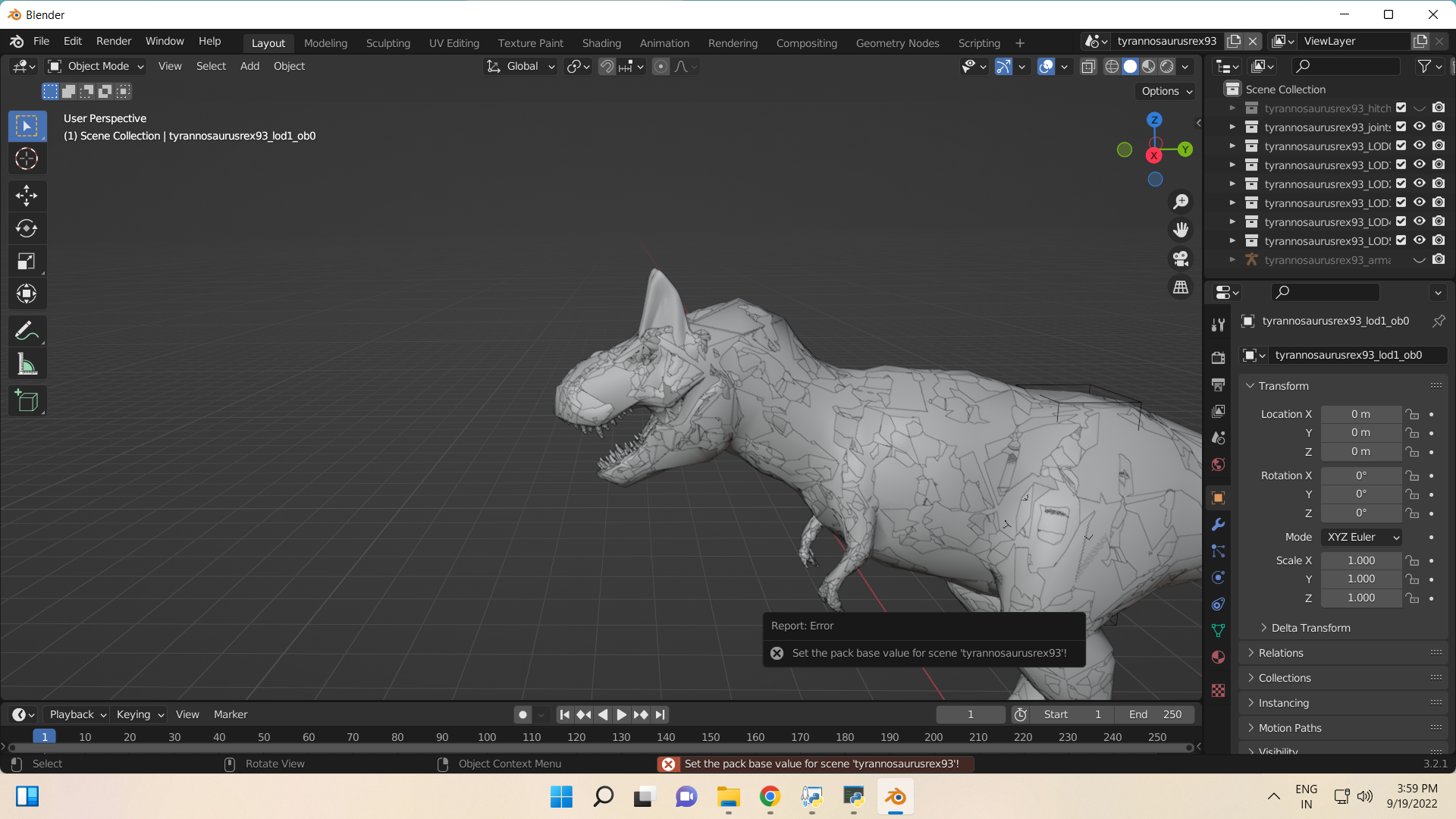
Task: Open Blender from the taskbar
Action: coord(895,797)
